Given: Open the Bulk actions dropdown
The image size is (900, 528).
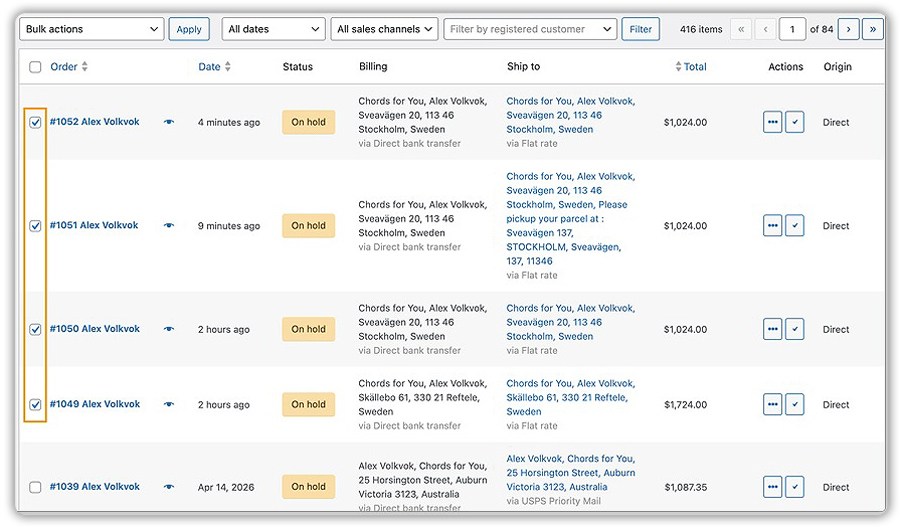Looking at the screenshot, I should point(92,29).
